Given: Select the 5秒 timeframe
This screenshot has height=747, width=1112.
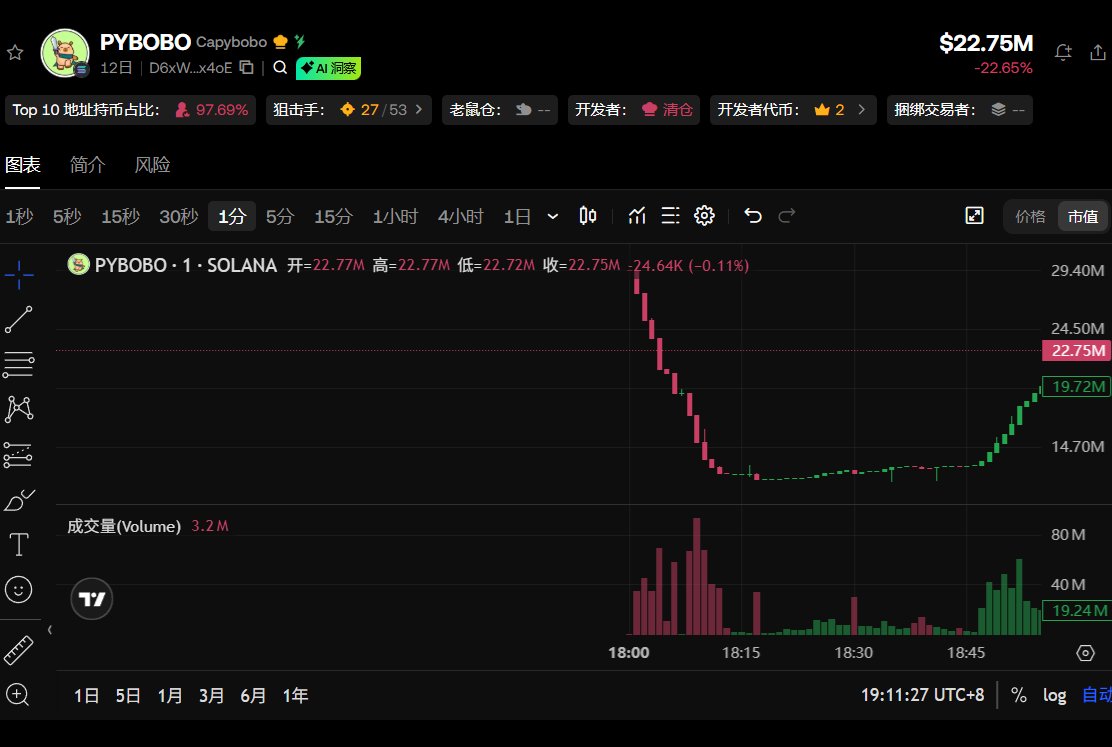Looking at the screenshot, I should click(67, 216).
